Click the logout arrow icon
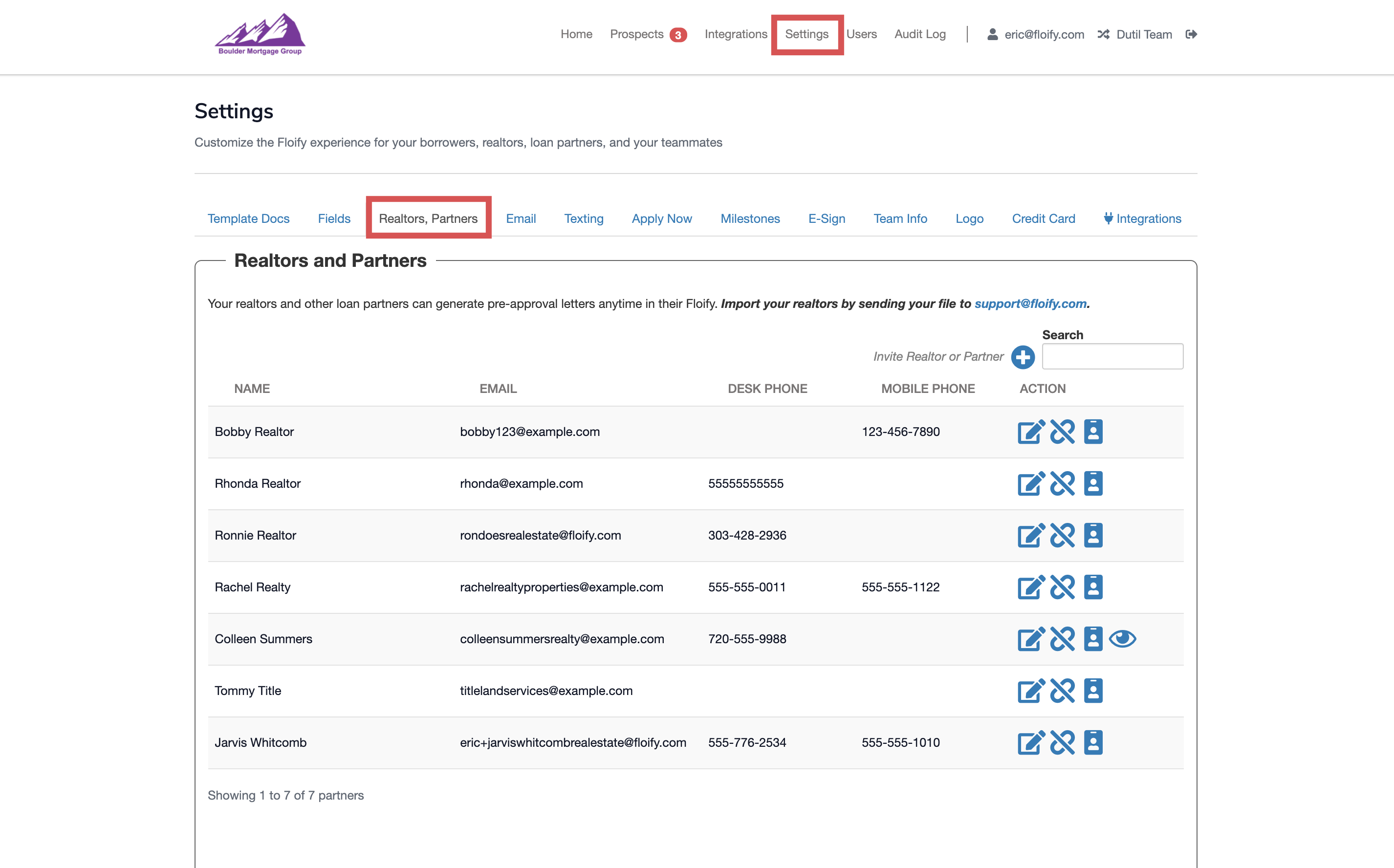This screenshot has width=1394, height=868. [1191, 34]
